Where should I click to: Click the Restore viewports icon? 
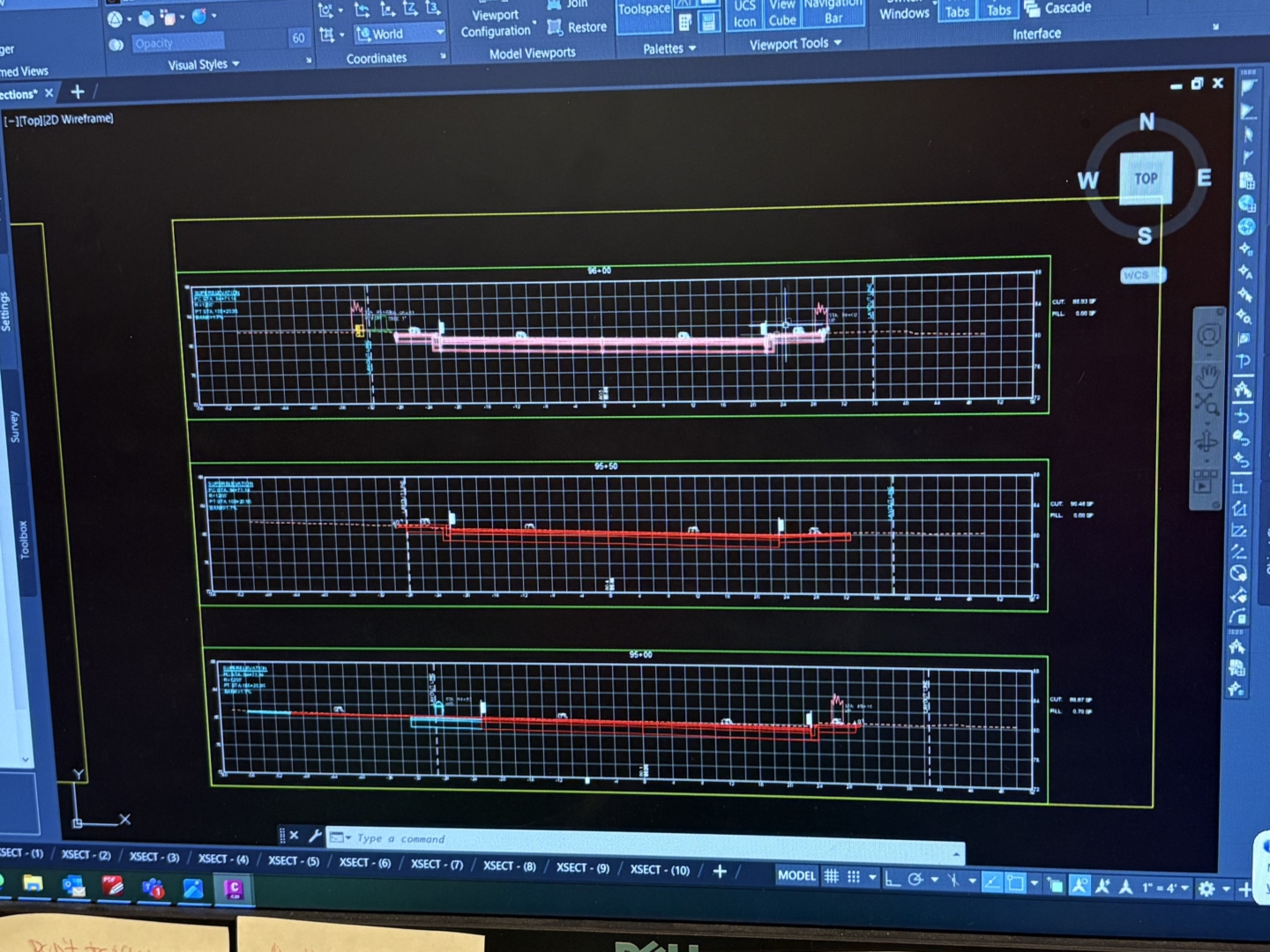coord(578,27)
